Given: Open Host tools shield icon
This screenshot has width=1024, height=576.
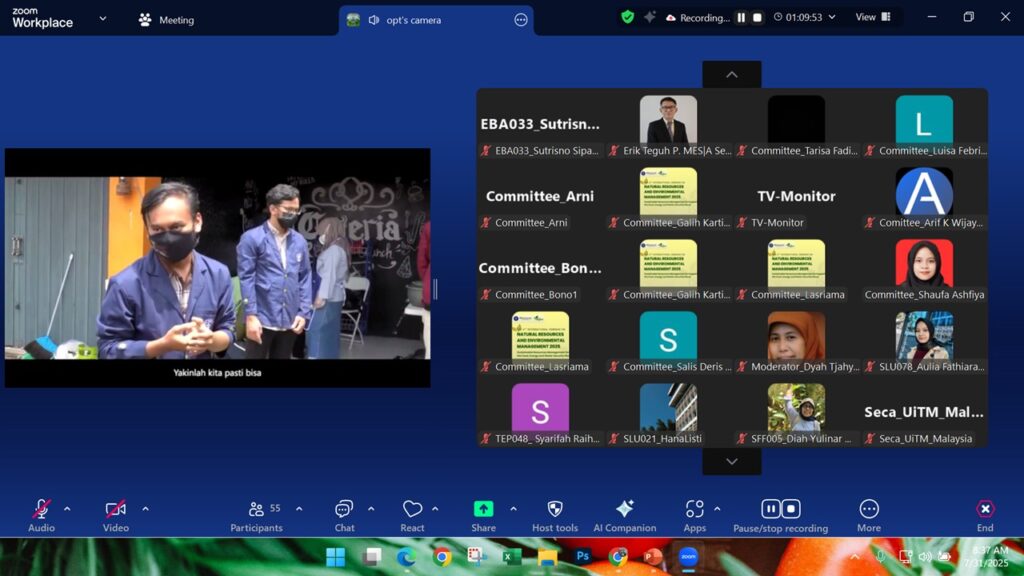Looking at the screenshot, I should [x=555, y=515].
